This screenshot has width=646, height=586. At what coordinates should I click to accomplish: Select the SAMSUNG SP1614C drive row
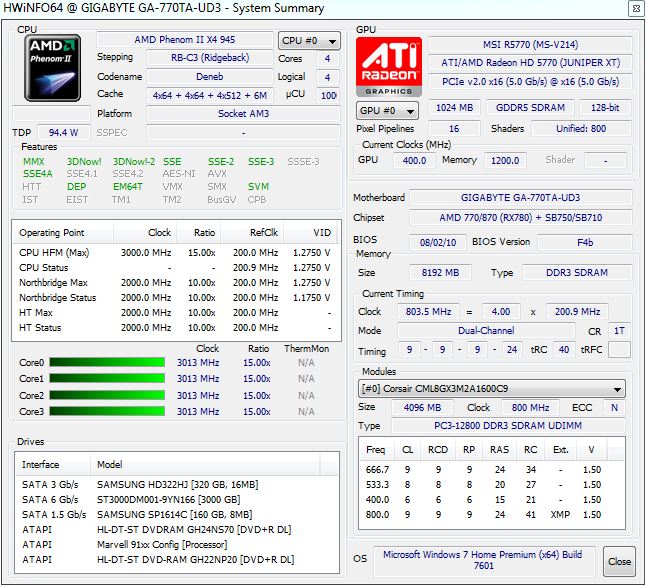pyautogui.click(x=177, y=514)
